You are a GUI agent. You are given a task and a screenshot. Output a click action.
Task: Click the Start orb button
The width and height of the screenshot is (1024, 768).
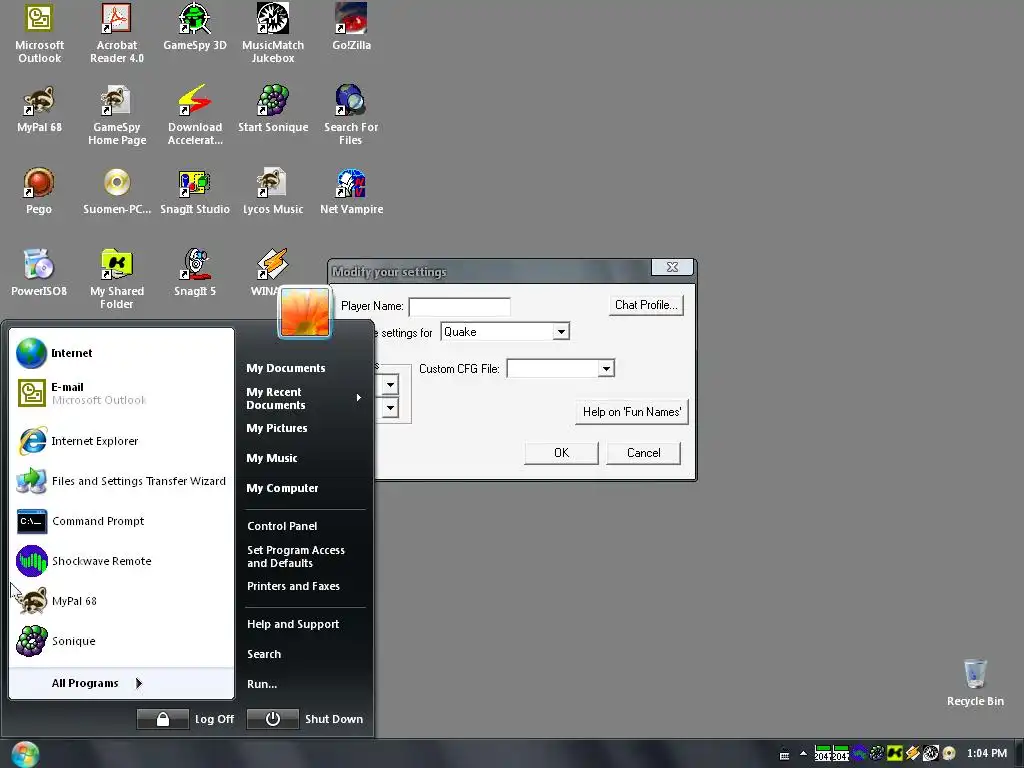[x=25, y=754]
